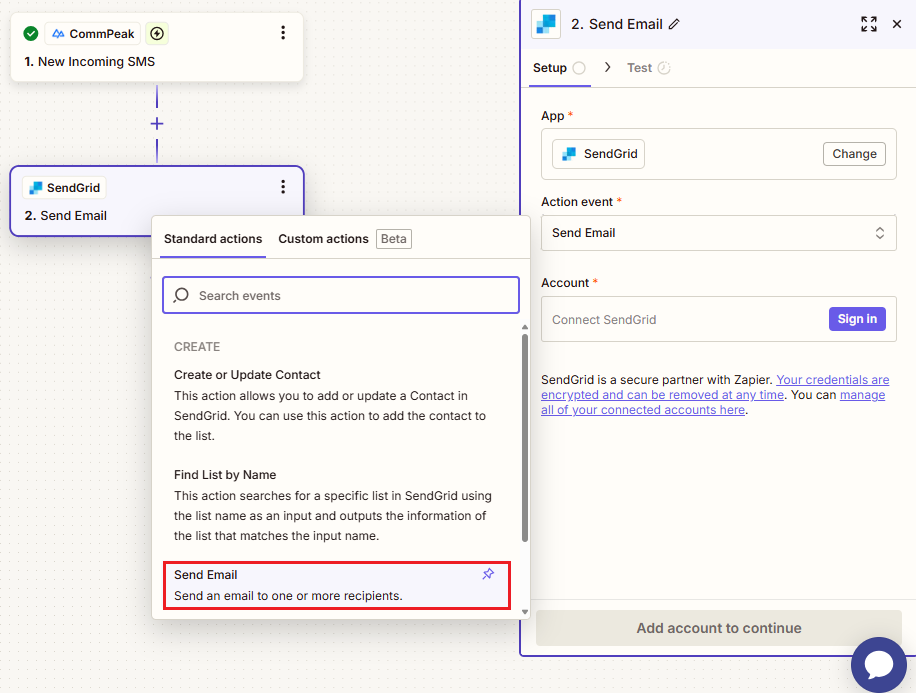916x693 pixels.
Task: Click the scrollbar up arrow
Action: tap(525, 327)
